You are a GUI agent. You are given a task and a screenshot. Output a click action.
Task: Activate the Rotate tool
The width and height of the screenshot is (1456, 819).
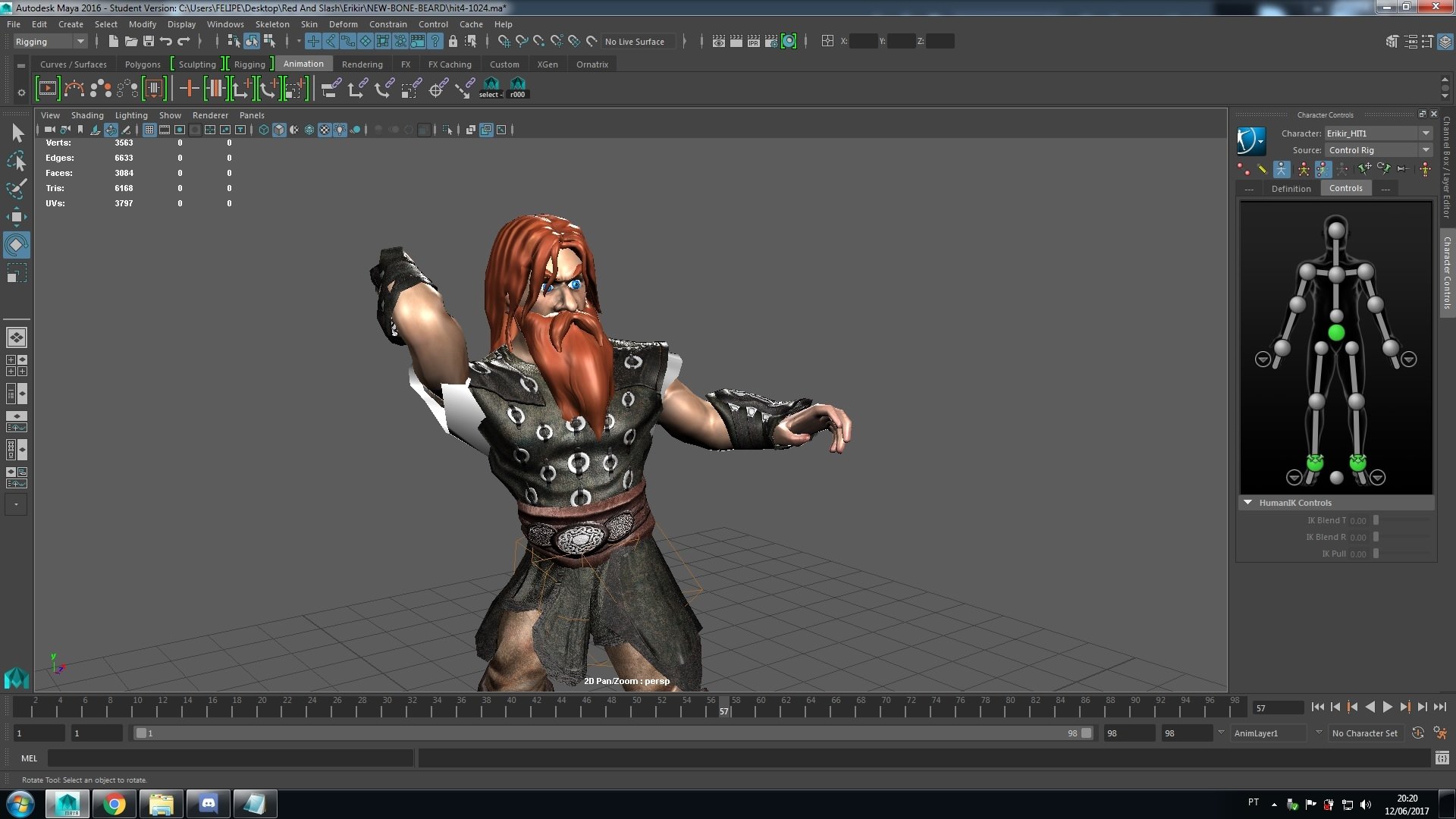17,245
